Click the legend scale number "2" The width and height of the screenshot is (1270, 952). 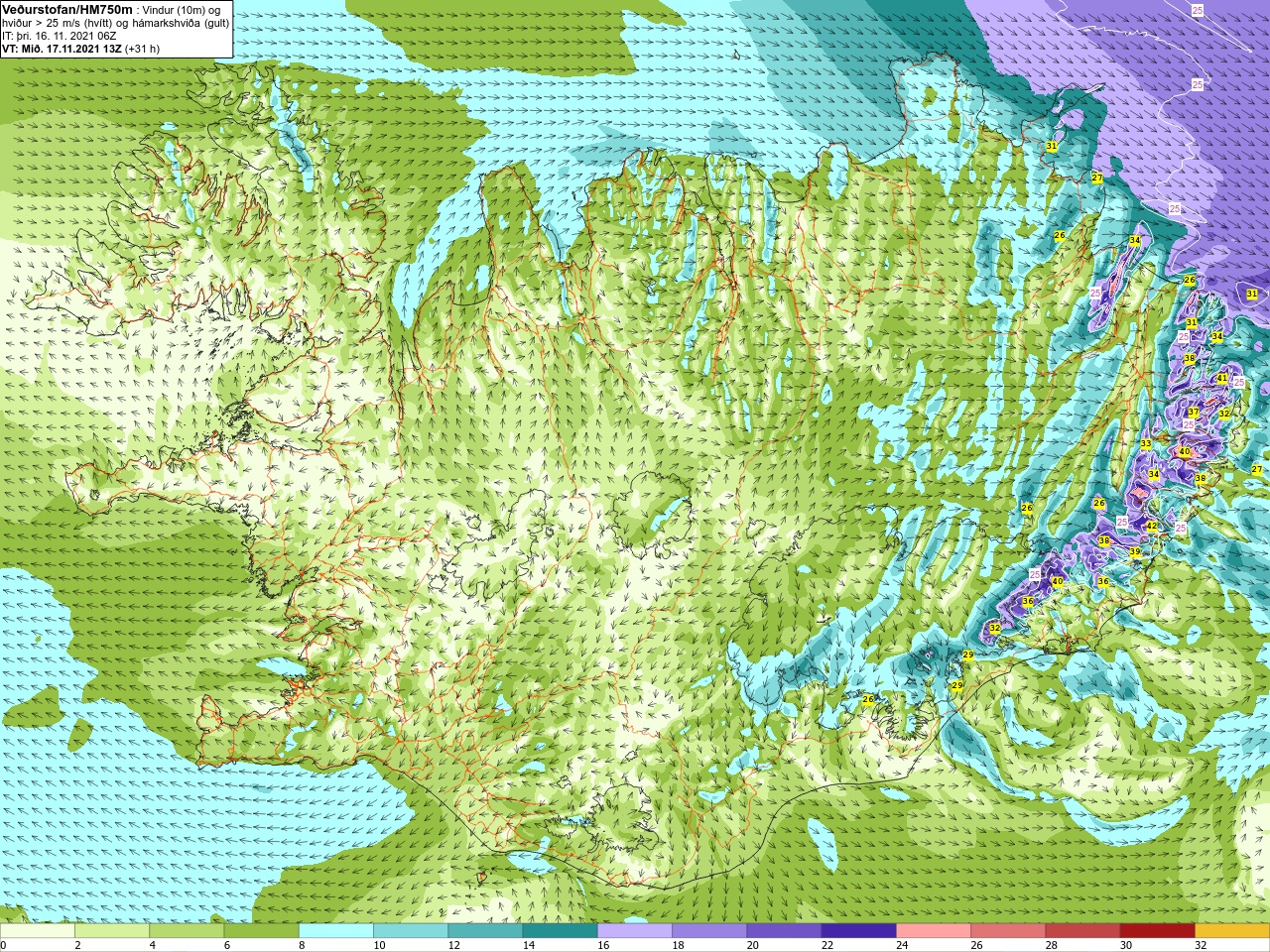pyautogui.click(x=76, y=945)
